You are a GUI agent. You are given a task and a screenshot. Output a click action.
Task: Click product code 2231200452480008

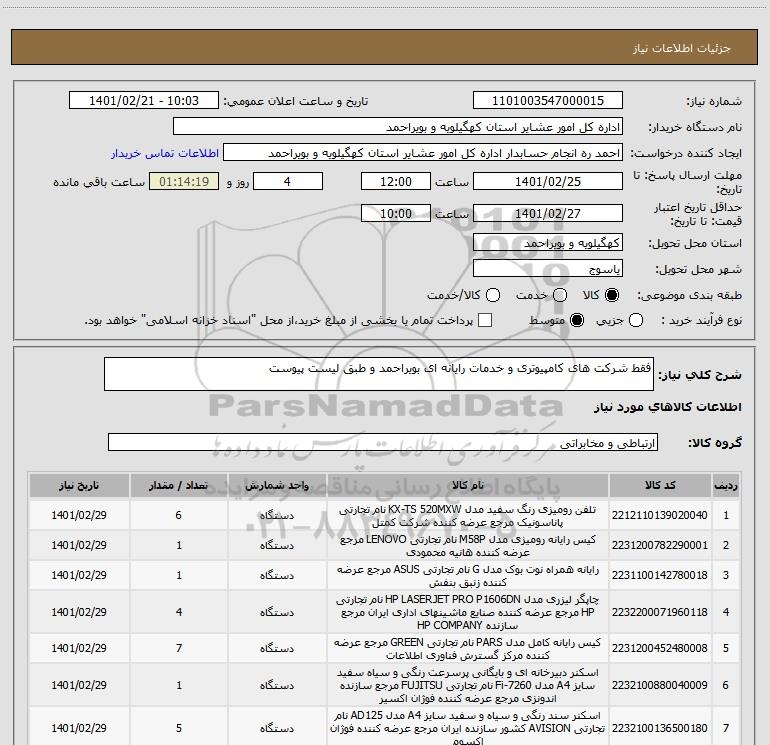tap(660, 648)
